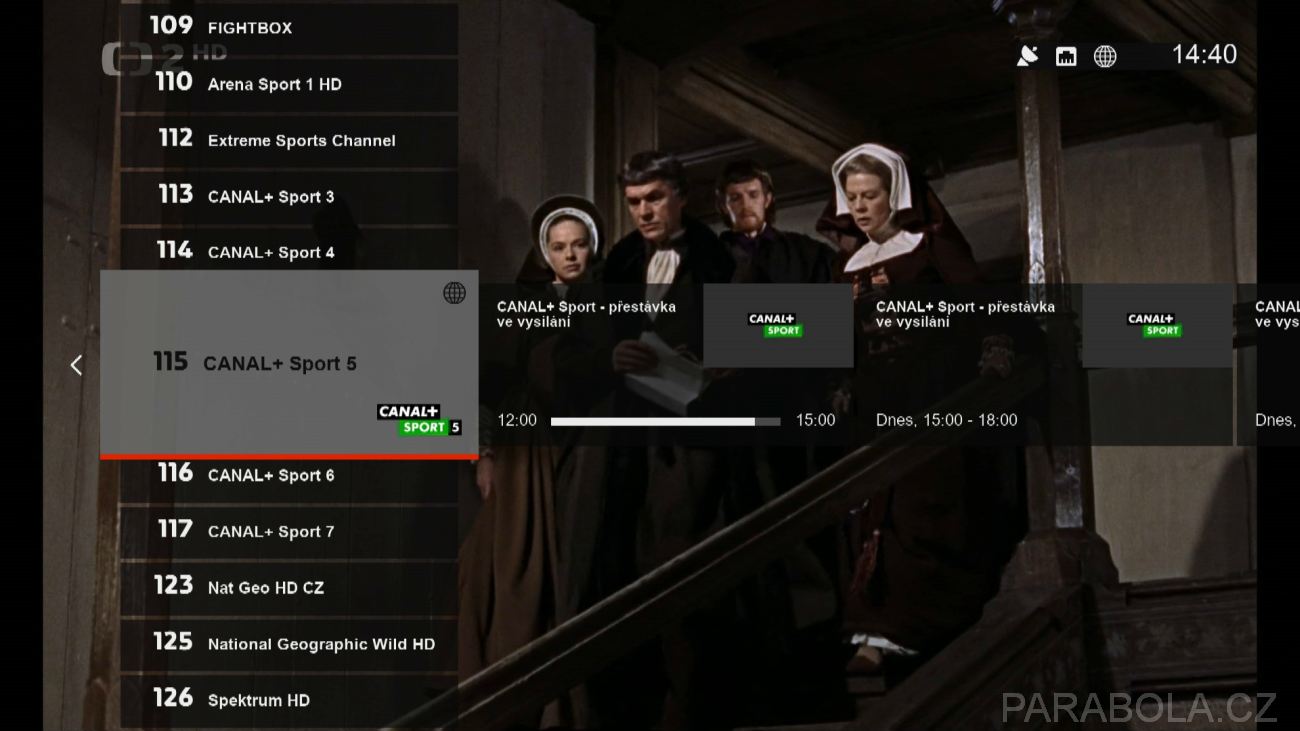The height and width of the screenshot is (731, 1300).
Task: Click the CANAL+ Sport 5 logo
Action: [419, 419]
